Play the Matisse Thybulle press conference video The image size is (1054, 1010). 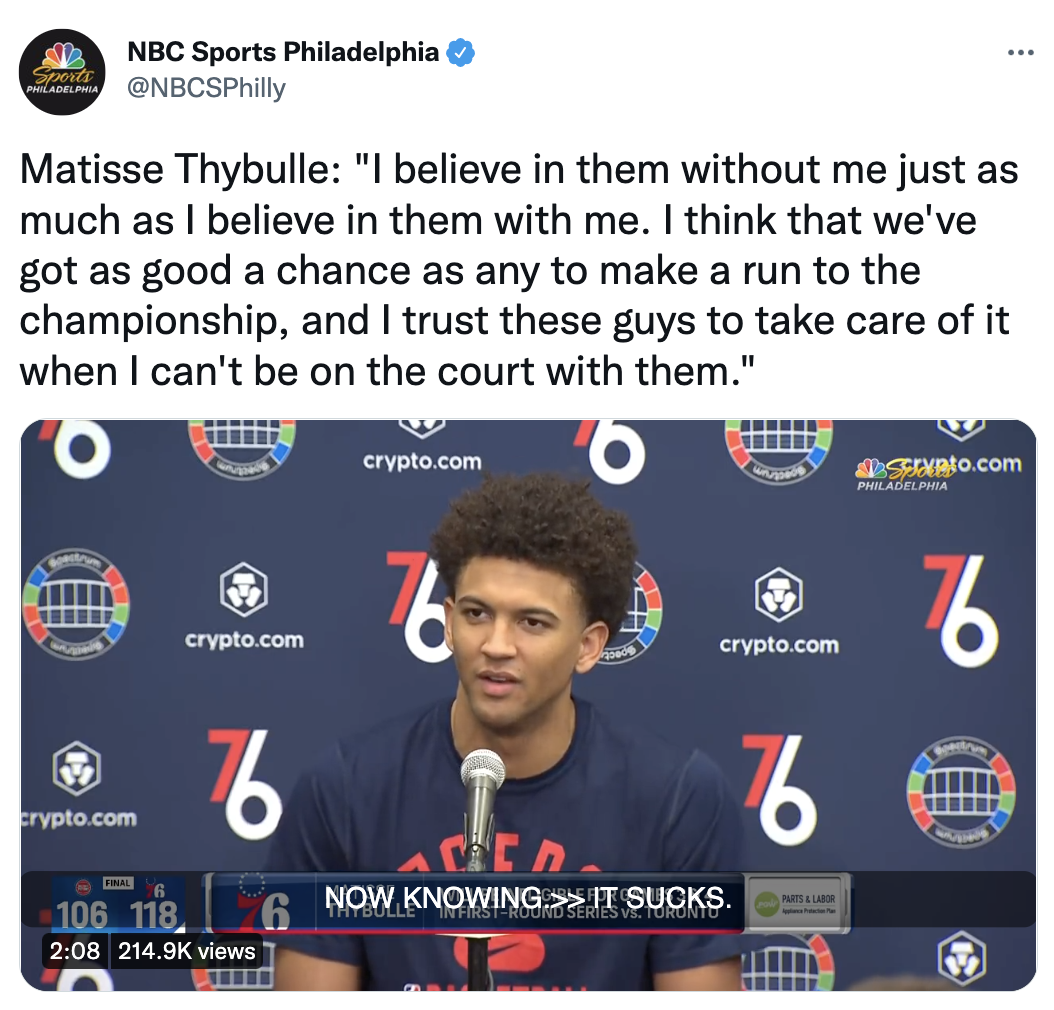click(528, 705)
